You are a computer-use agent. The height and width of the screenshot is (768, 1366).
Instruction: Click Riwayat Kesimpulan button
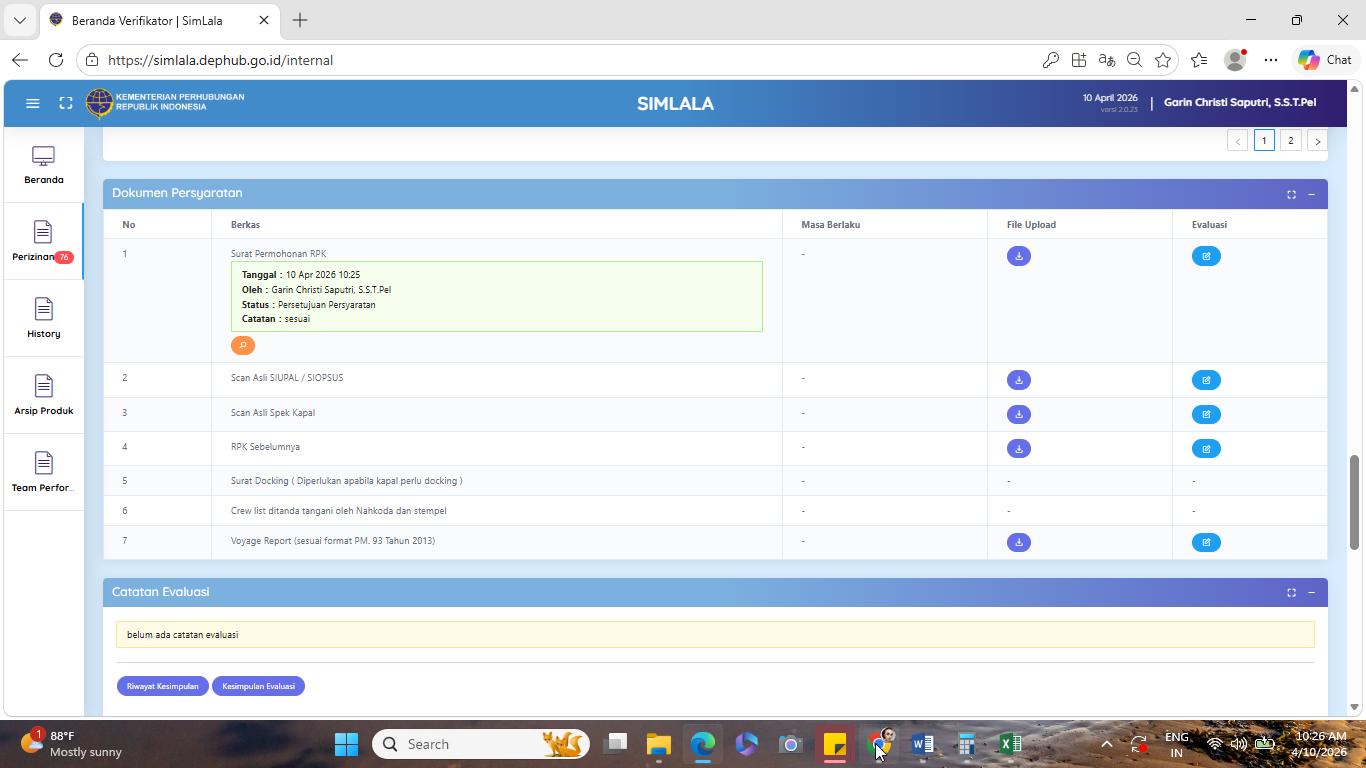pyautogui.click(x=162, y=686)
